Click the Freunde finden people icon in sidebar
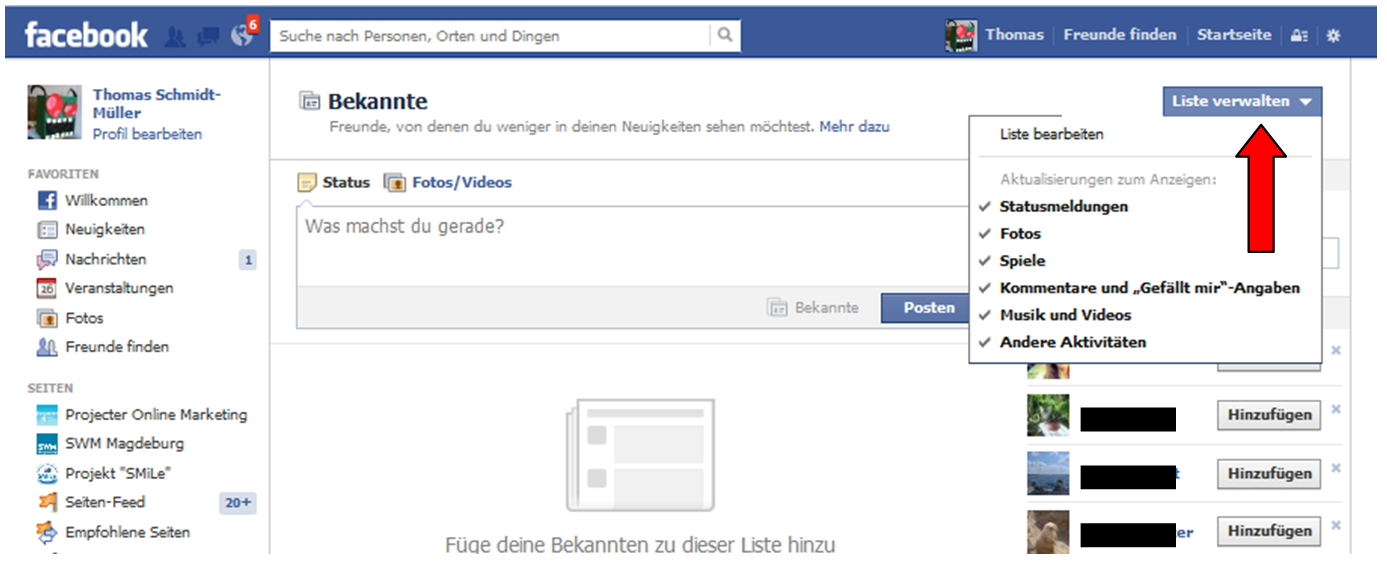Image resolution: width=1387 pixels, height=569 pixels. click(x=47, y=348)
